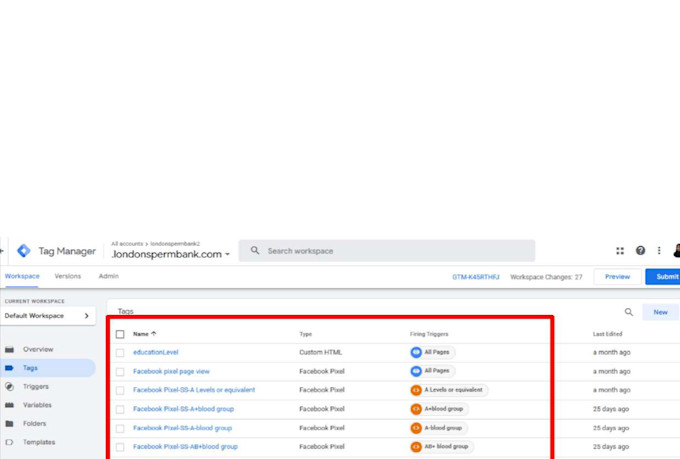This screenshot has height=459, width=680.
Task: Open Facebook Pixel-SS-A Levels or equivalent tag
Action: coord(194,390)
